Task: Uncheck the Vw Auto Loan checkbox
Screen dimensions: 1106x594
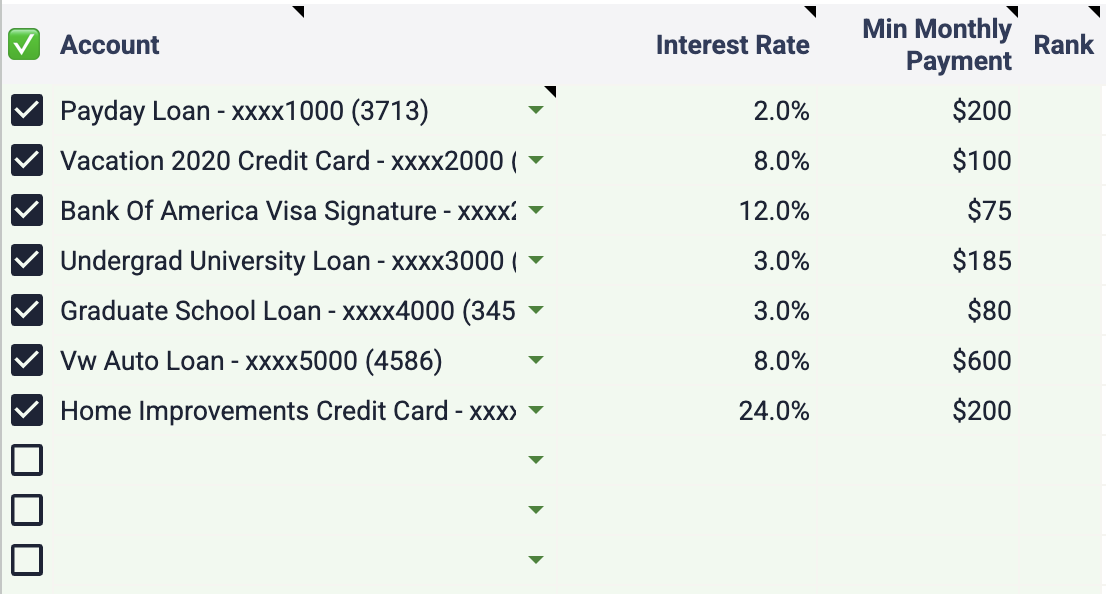Action: (x=27, y=360)
